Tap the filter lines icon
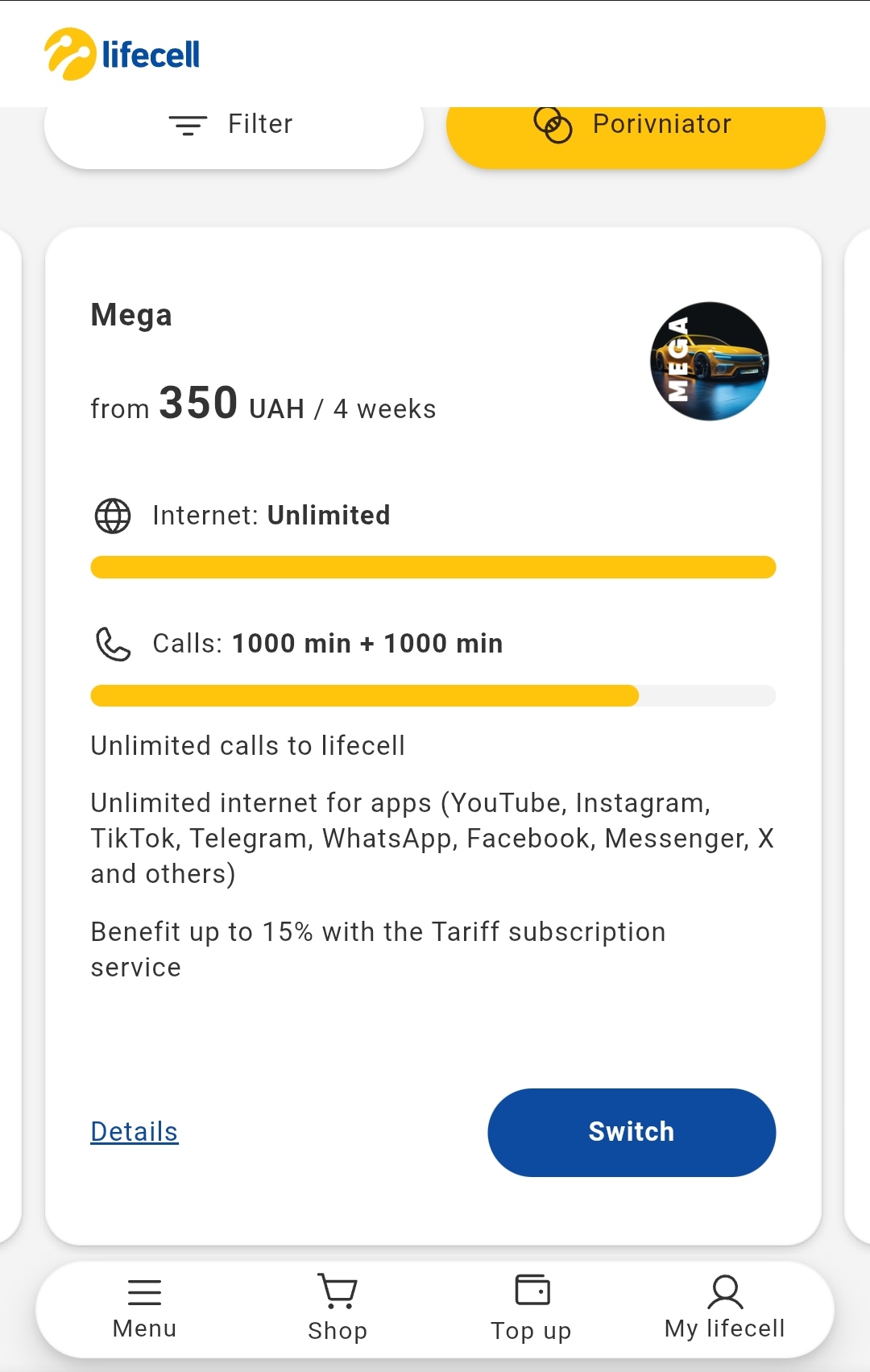Screen dimensions: 870x1372 (188, 125)
